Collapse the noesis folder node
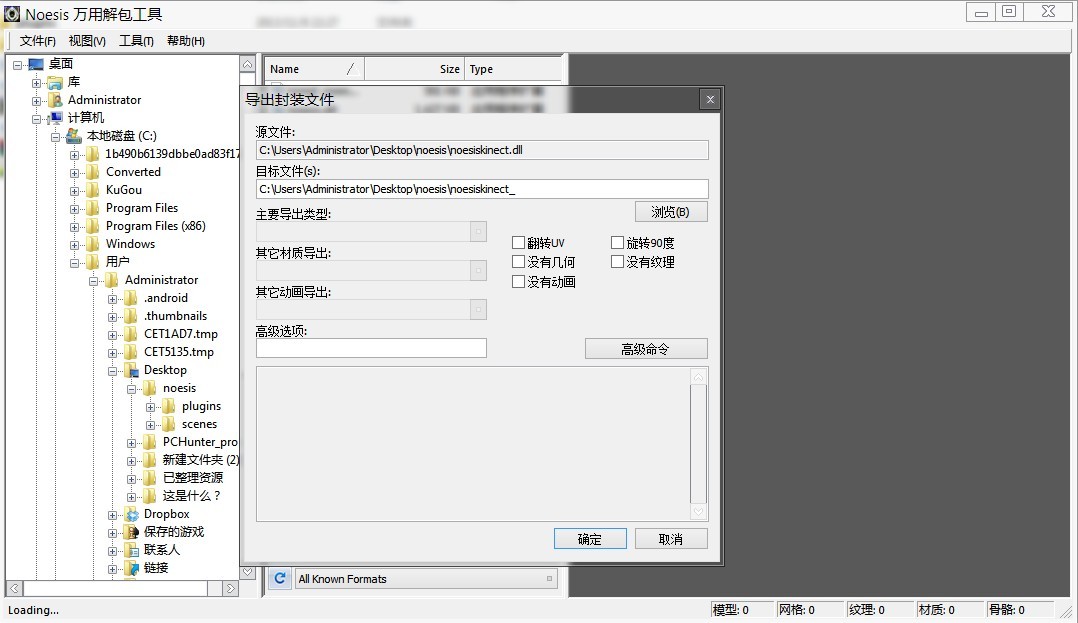Screen dimensions: 1078x623 click(x=131, y=389)
